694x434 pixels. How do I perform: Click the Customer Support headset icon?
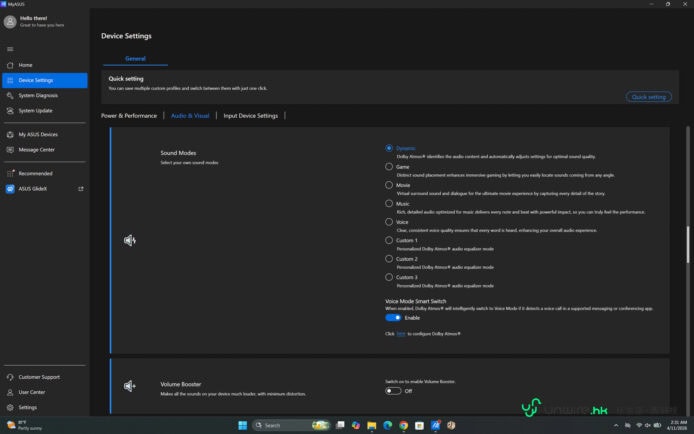tap(10, 377)
